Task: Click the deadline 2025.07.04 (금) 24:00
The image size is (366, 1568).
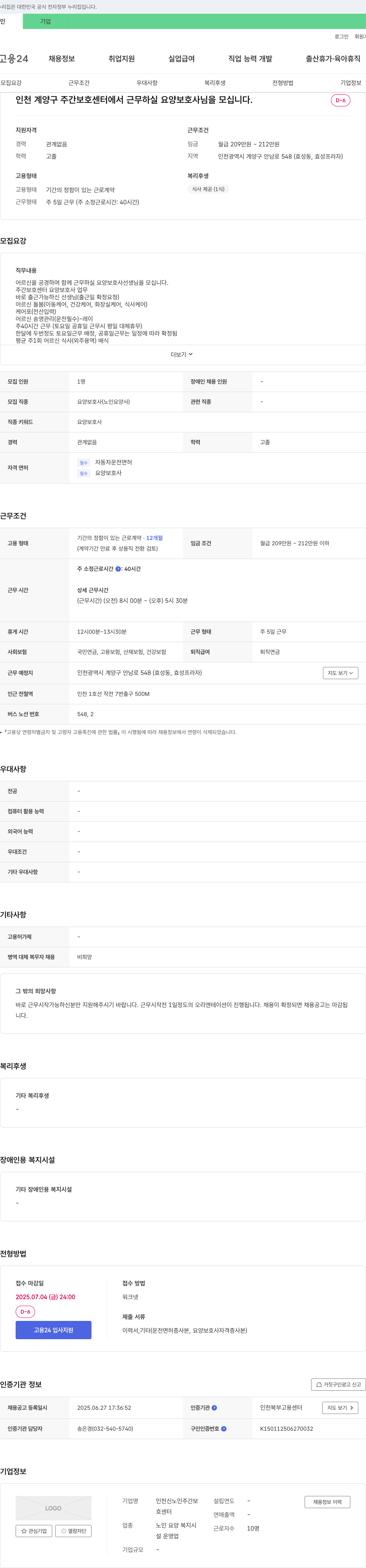Action: [x=46, y=1297]
